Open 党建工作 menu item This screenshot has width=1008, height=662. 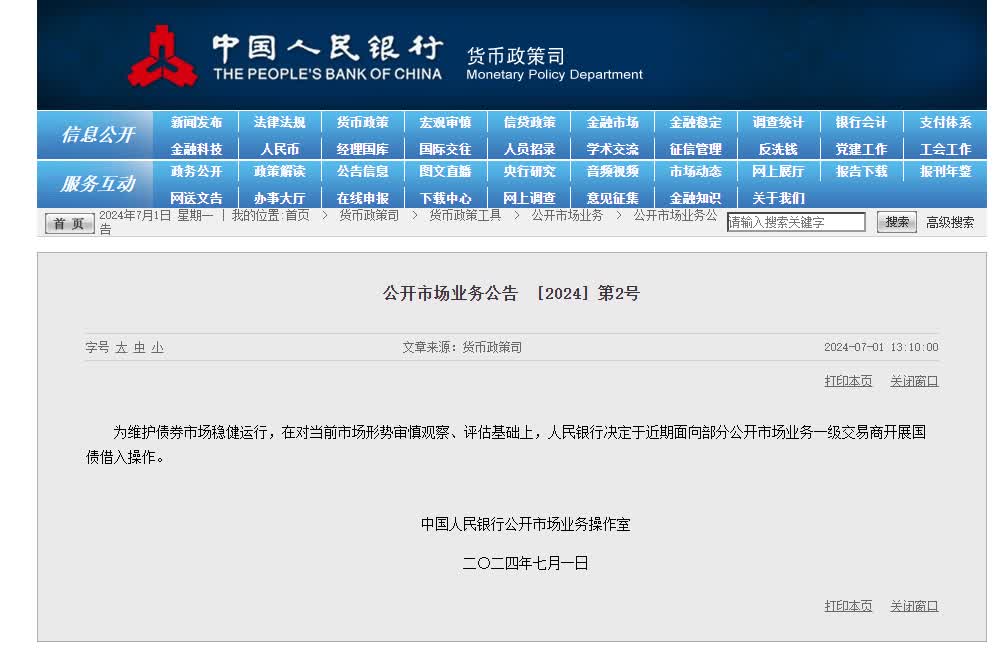861,149
